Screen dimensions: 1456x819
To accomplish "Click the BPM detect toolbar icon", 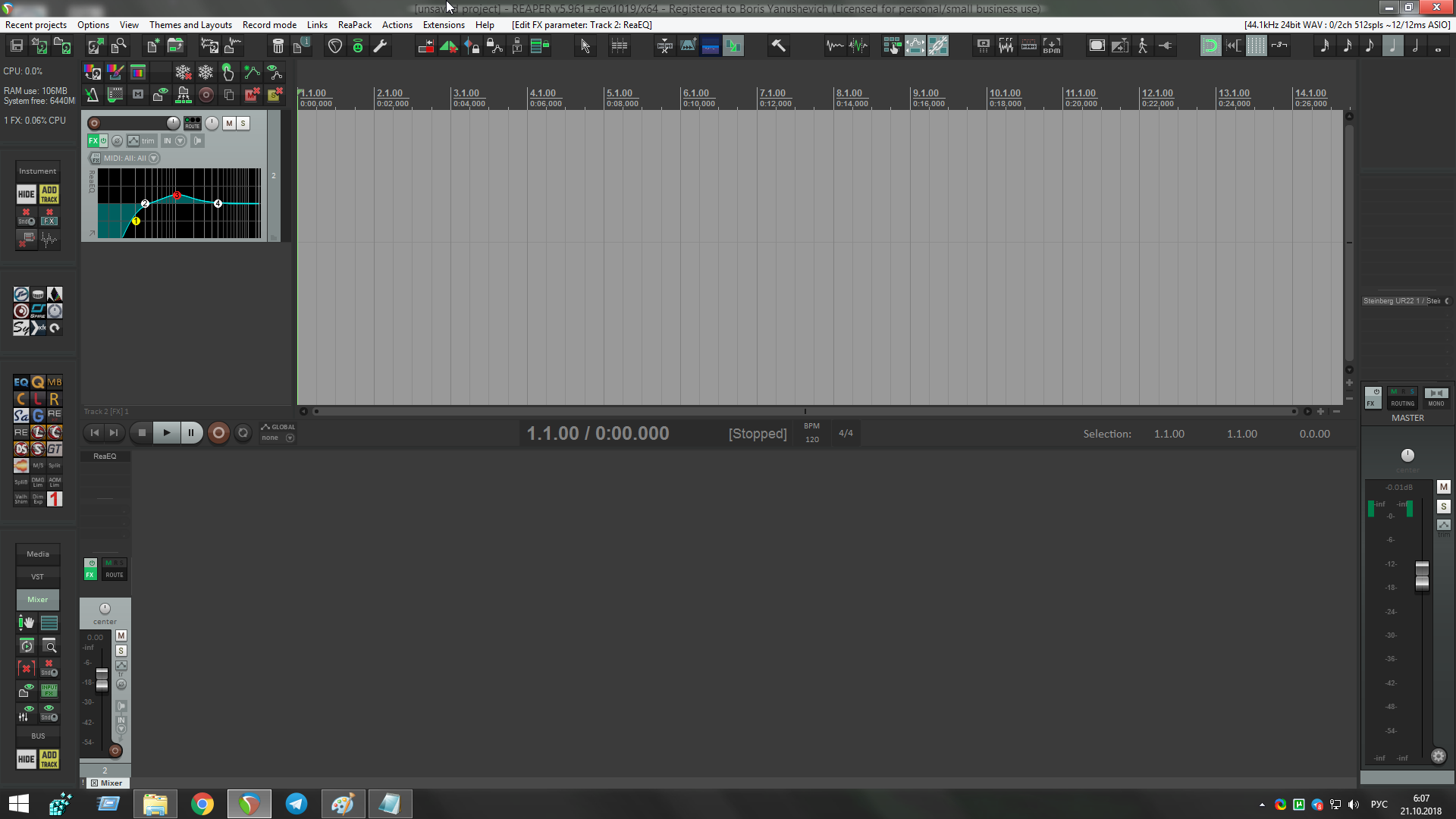I will point(1052,46).
